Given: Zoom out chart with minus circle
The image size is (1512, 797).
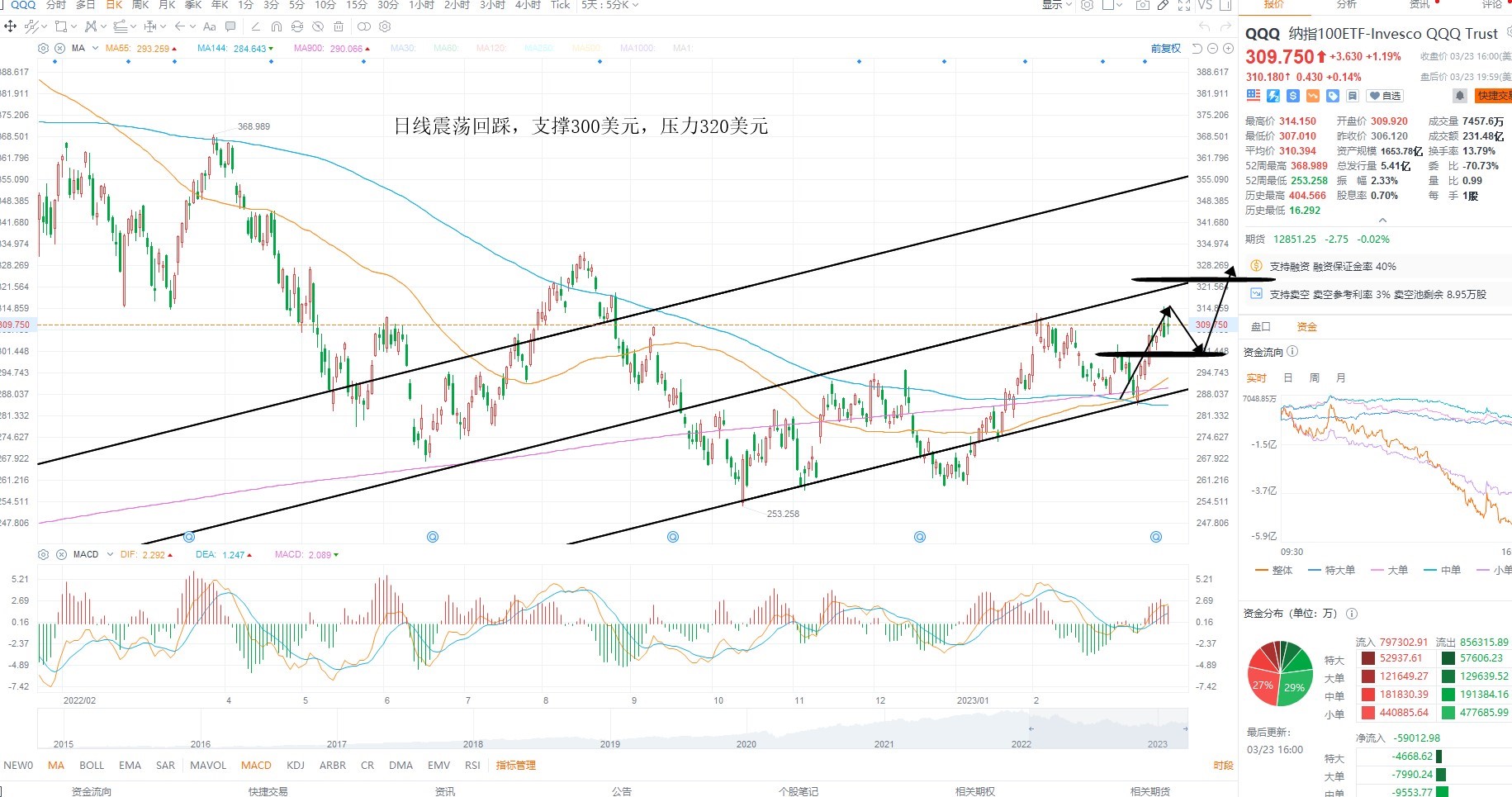Looking at the screenshot, I should tap(1212, 48).
